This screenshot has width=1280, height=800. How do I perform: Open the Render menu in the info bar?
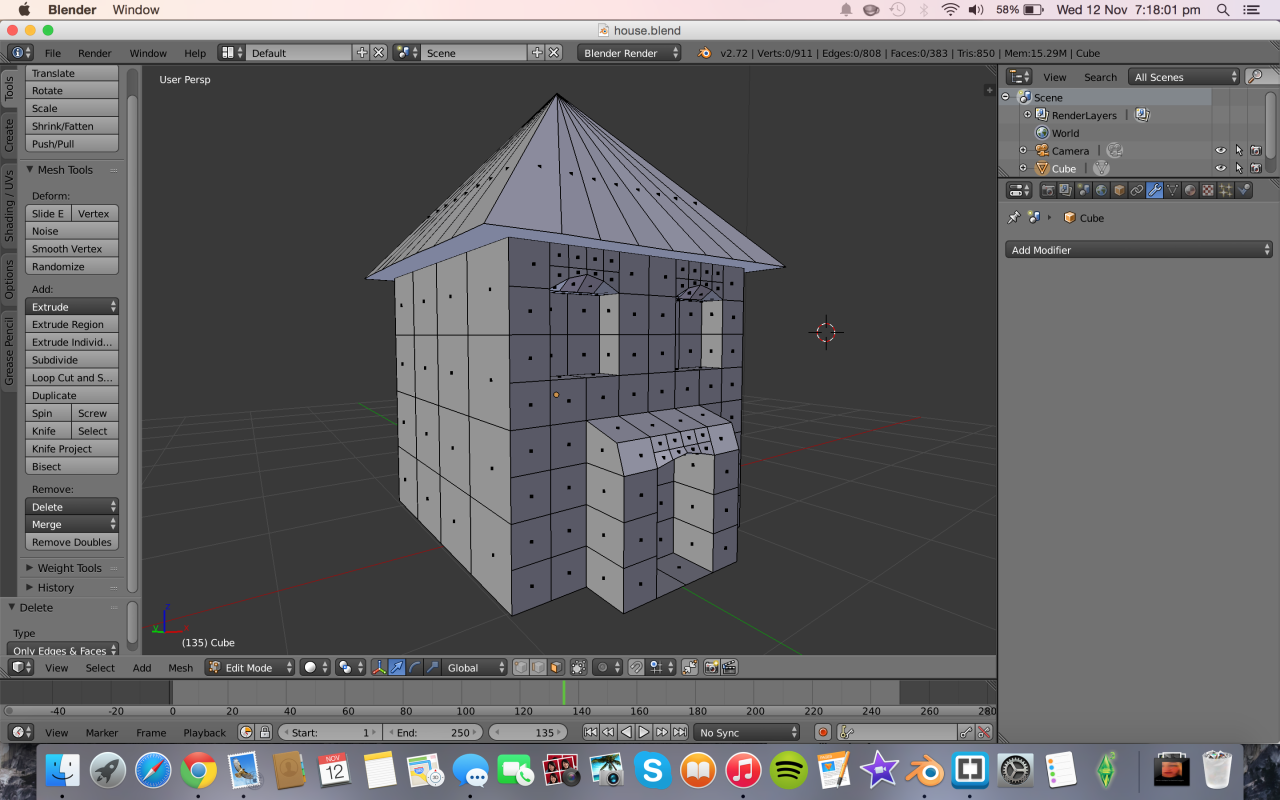(95, 53)
